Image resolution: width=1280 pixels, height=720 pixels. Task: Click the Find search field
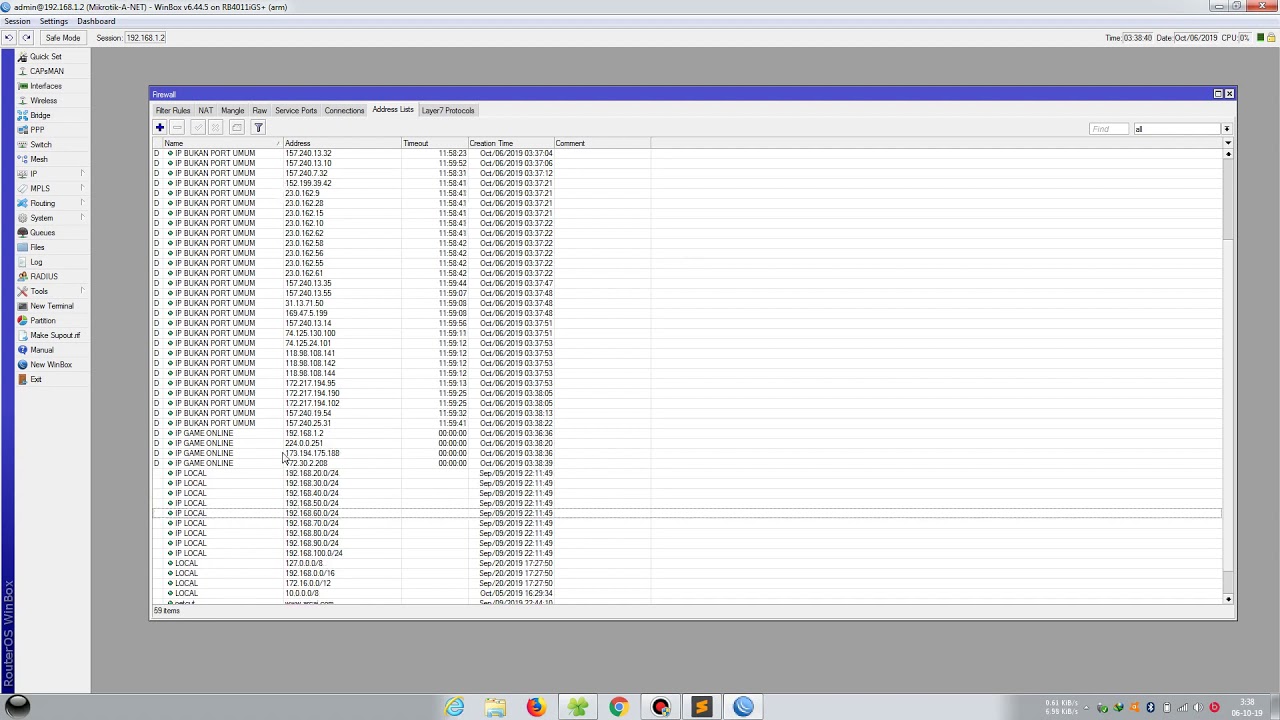1110,129
